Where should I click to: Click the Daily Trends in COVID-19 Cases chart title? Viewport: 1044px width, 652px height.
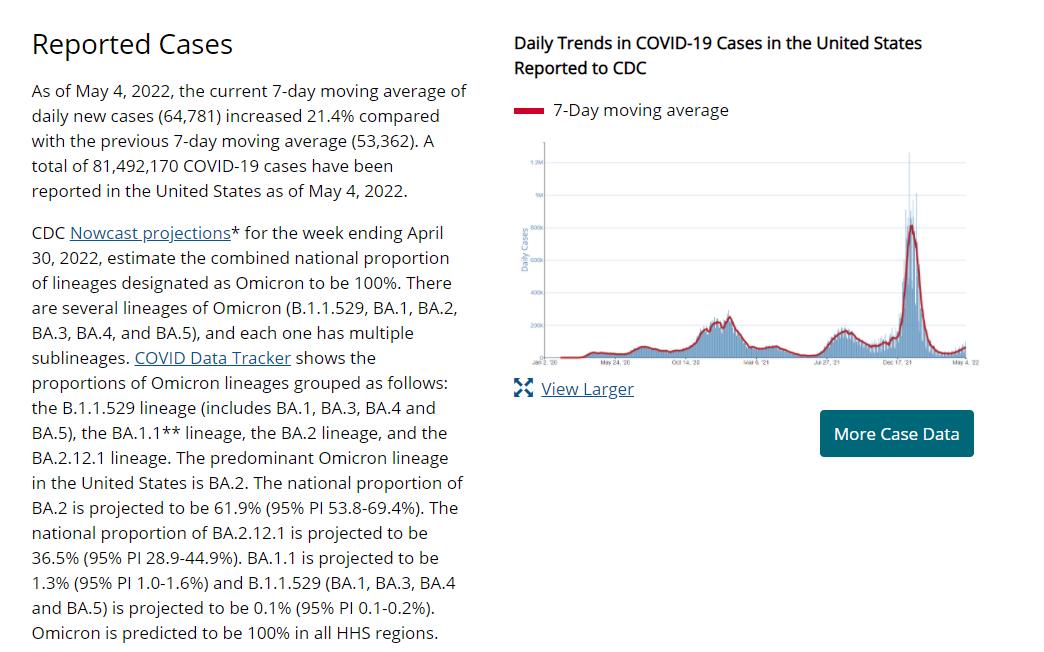[718, 55]
